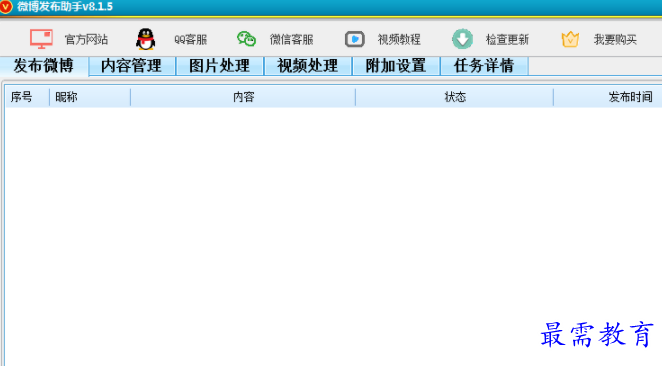662x366 pixels.
Task: Click the Weibo app logo in title bar
Action: (x=6, y=7)
